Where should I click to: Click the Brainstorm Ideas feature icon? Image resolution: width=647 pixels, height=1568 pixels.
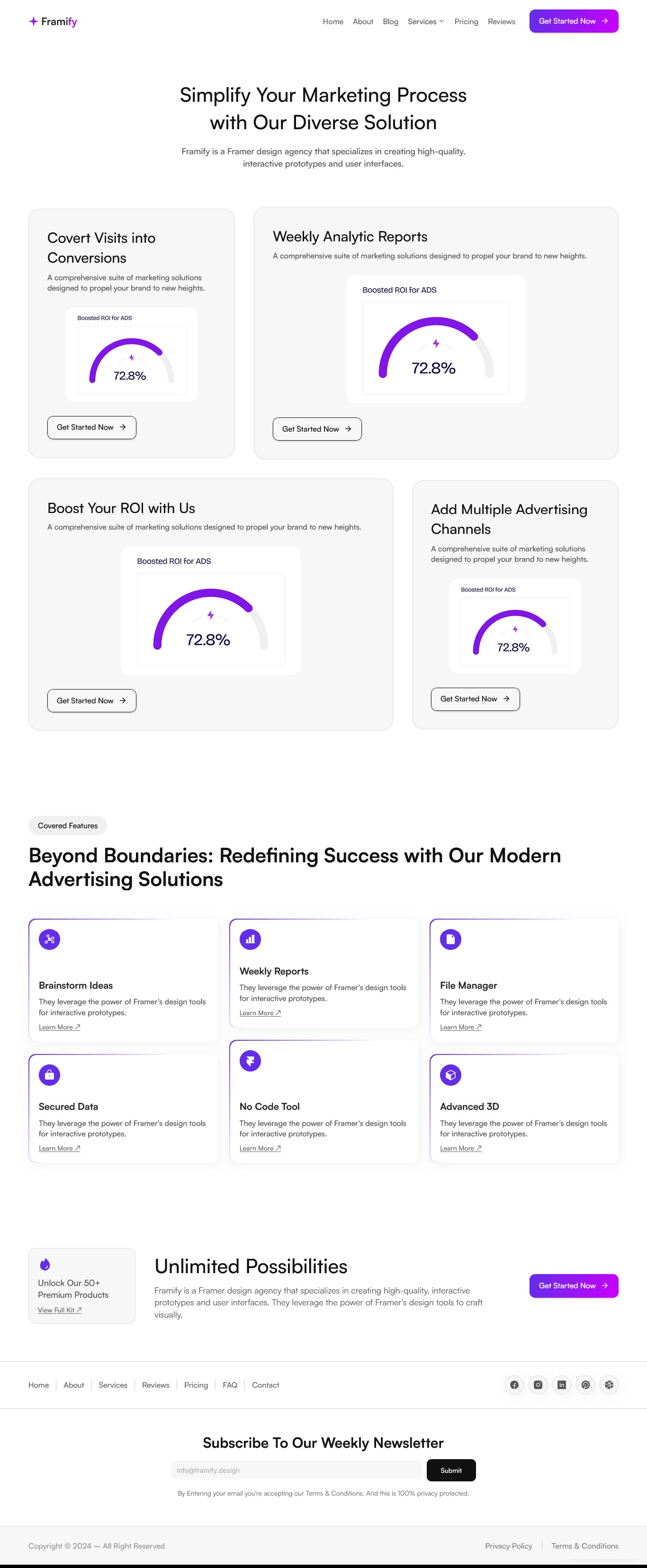[x=49, y=939]
